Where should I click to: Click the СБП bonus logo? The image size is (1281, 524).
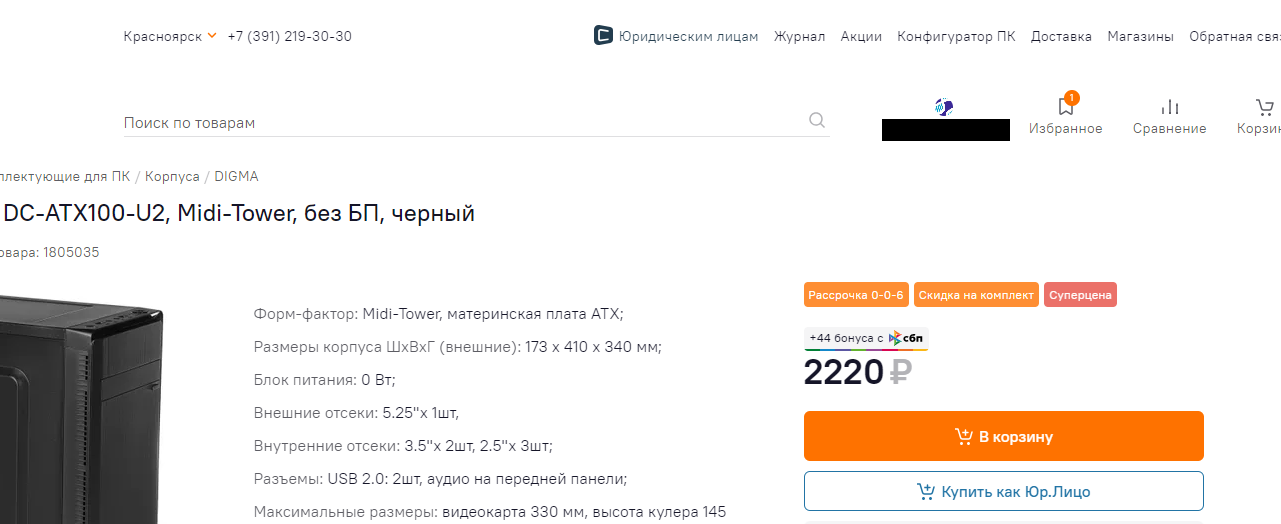[906, 338]
